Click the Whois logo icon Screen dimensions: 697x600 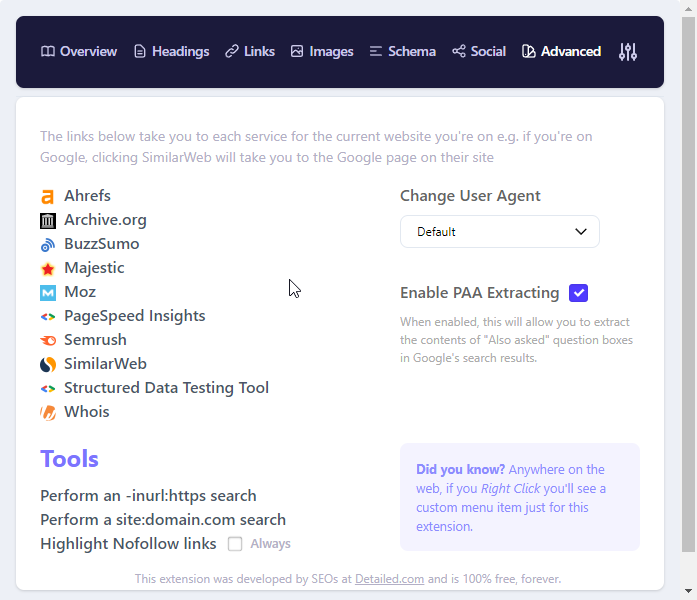click(48, 412)
